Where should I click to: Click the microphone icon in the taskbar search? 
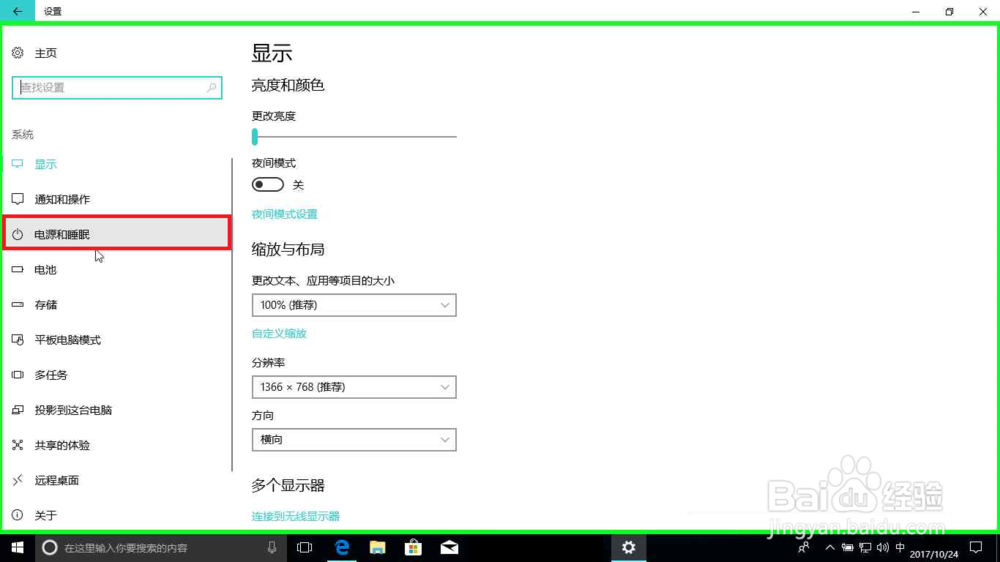coord(272,547)
